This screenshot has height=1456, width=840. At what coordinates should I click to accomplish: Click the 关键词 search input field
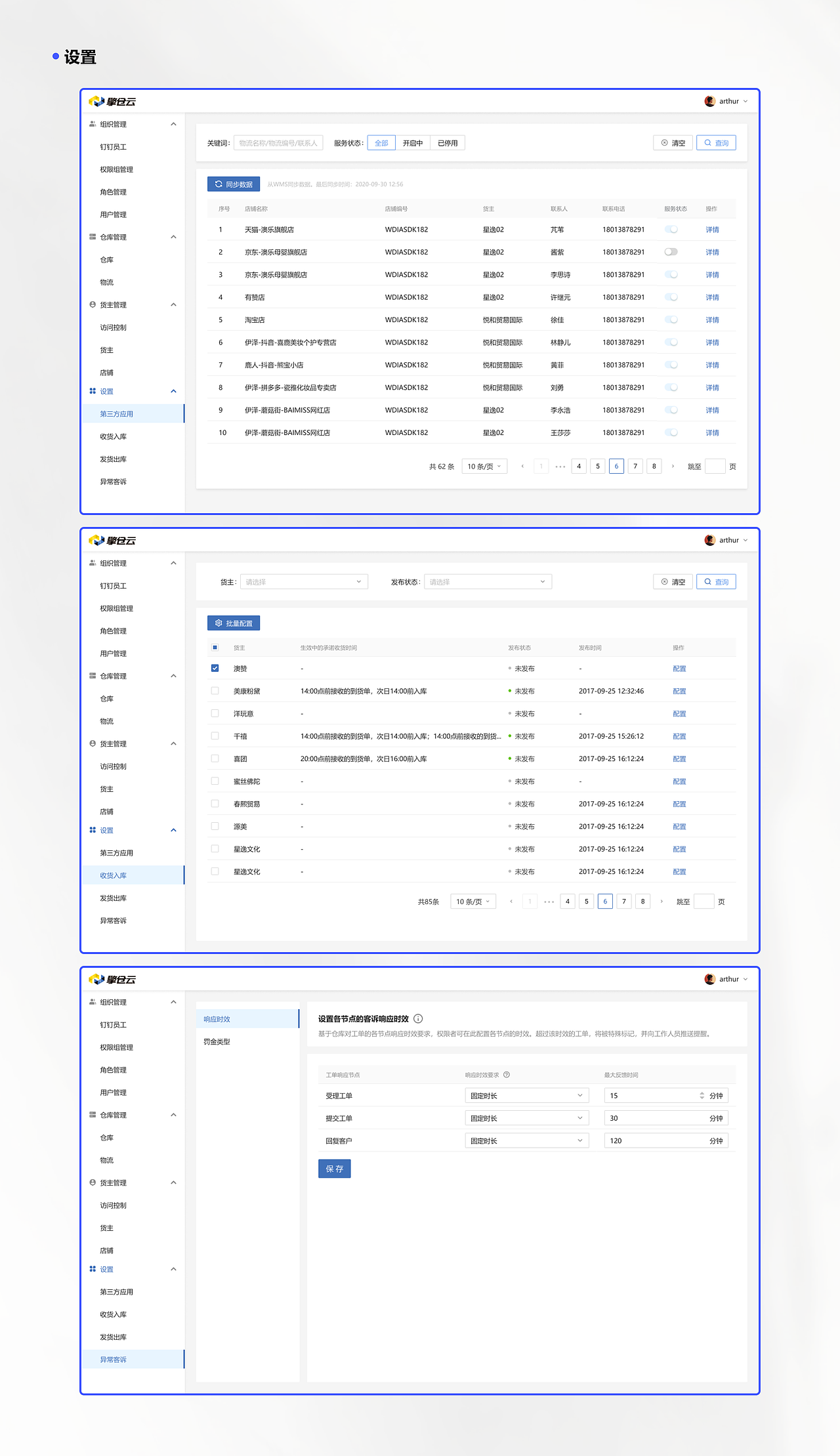278,143
